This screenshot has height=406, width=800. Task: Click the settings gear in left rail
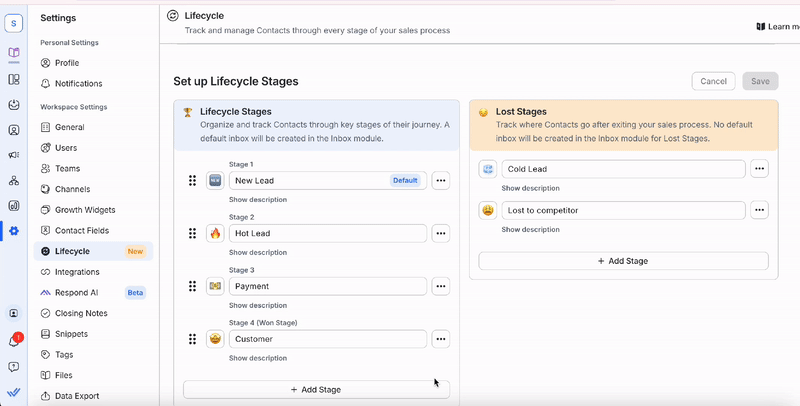click(x=14, y=231)
